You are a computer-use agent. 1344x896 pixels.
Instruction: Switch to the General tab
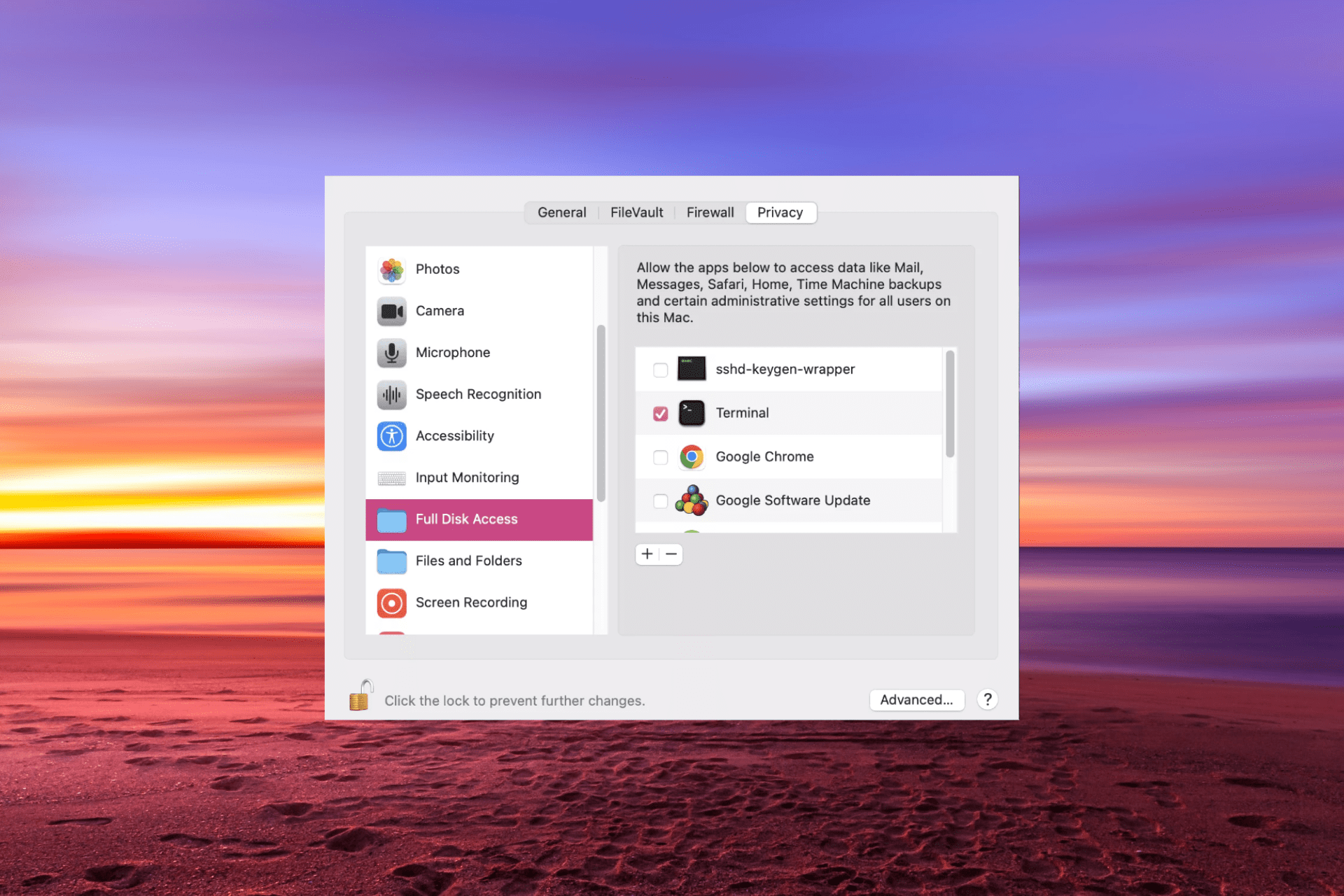[x=559, y=212]
